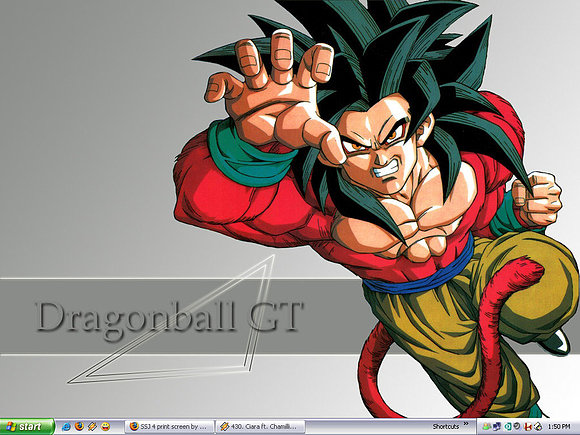This screenshot has width=580, height=435.
Task: Expand the Shortcuts toolbar chevron
Action: [466, 424]
